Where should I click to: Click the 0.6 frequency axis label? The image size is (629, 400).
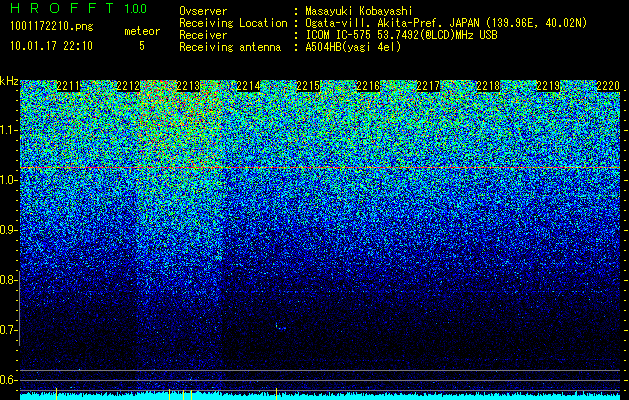coord(8,380)
